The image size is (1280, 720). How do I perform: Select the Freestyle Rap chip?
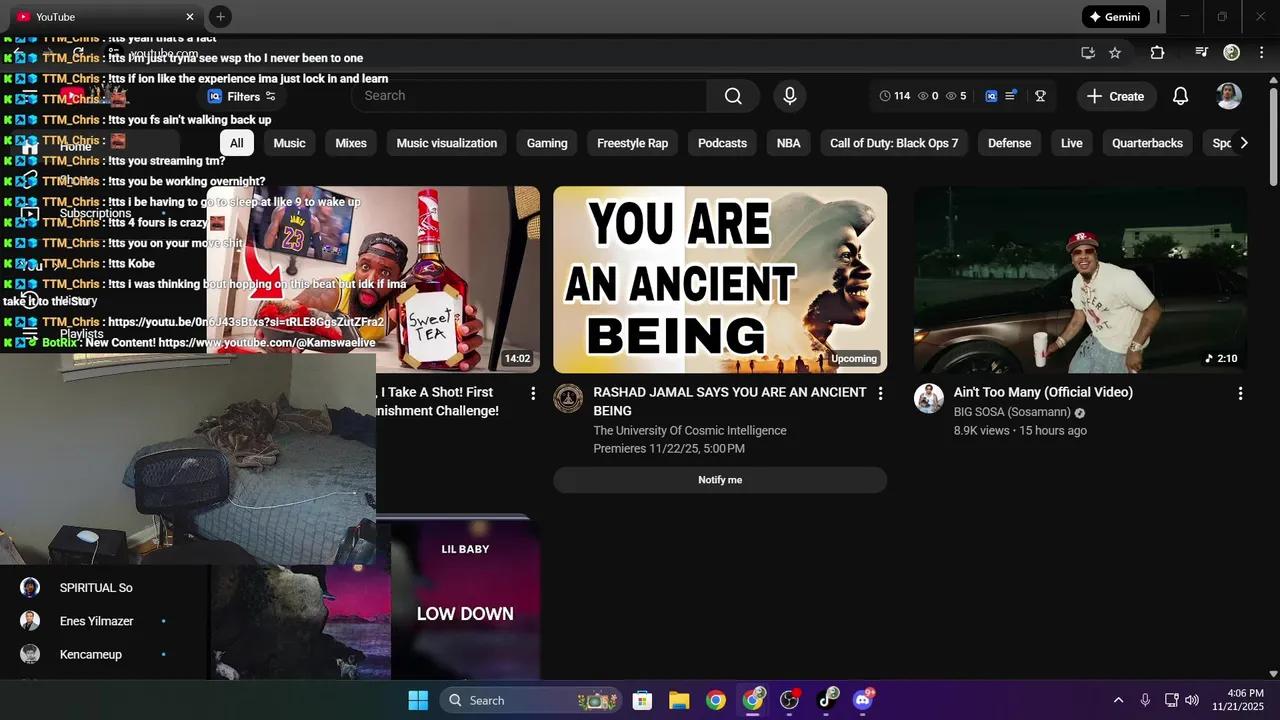(632, 143)
